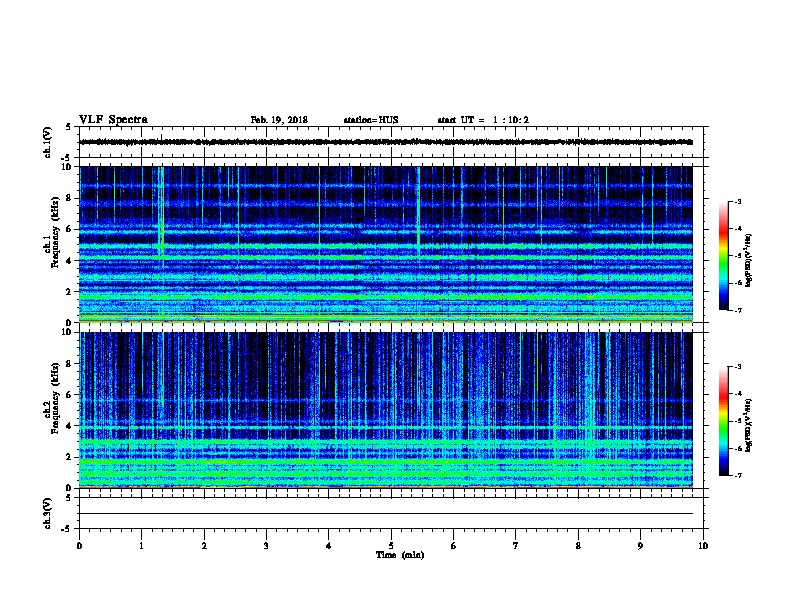Image resolution: width=792 pixels, height=612 pixels.
Task: Click the "2" kHz tick on ch.2 spectrogram
Action: tap(69, 457)
